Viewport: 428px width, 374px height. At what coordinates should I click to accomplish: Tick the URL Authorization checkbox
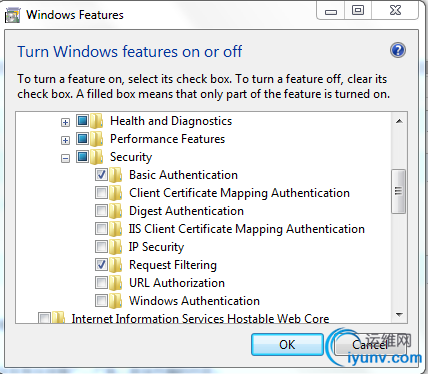[x=101, y=282]
